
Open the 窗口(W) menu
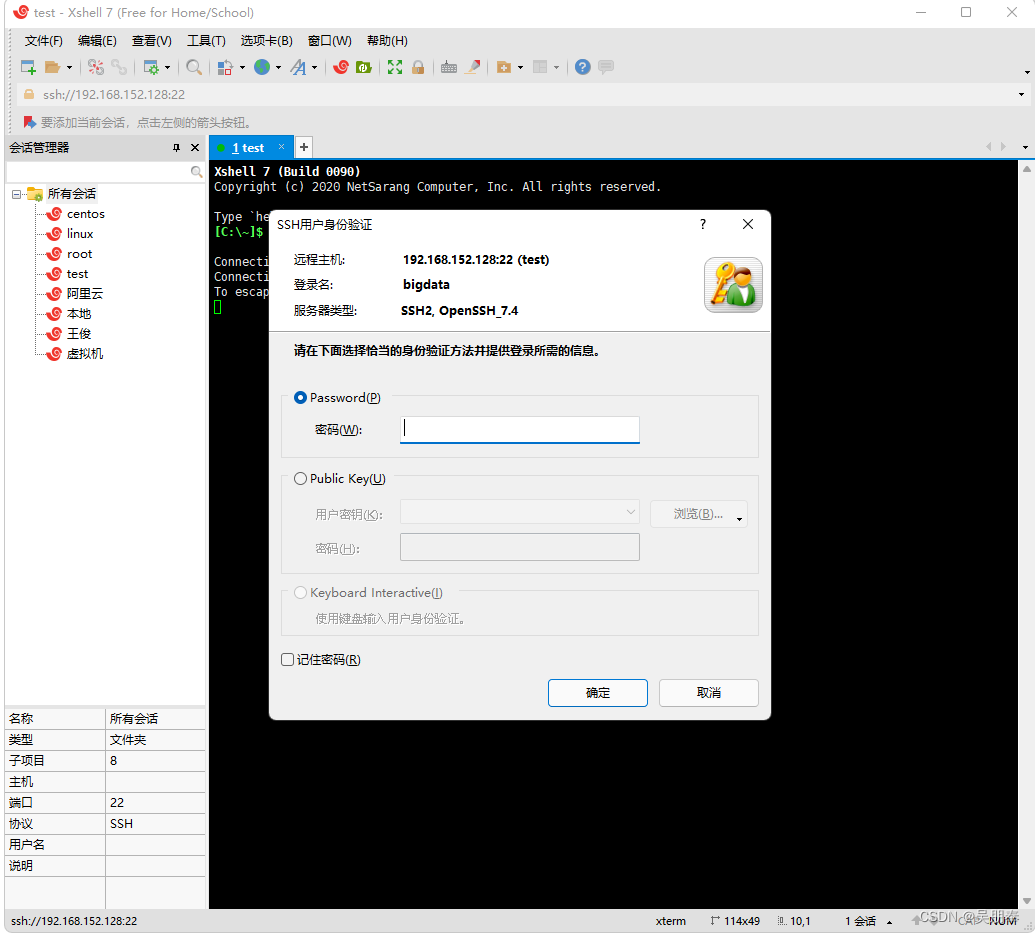329,41
